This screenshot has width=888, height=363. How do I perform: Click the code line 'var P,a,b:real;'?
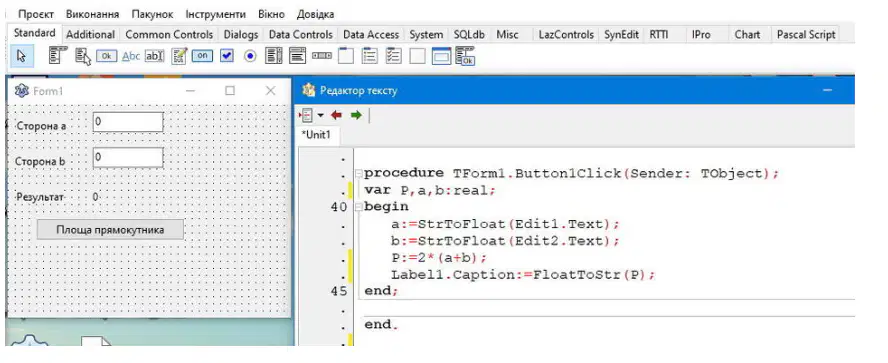click(x=430, y=190)
